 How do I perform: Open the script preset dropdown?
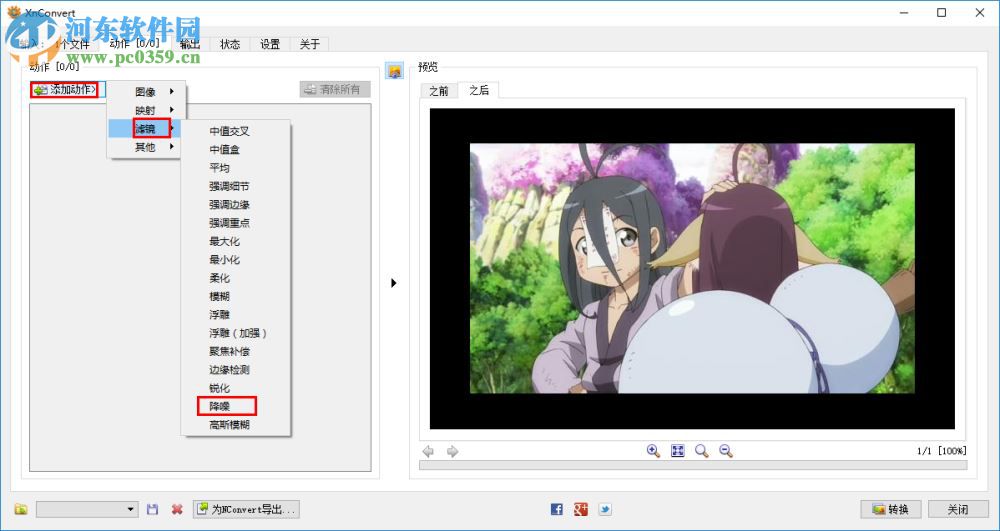click(87, 509)
